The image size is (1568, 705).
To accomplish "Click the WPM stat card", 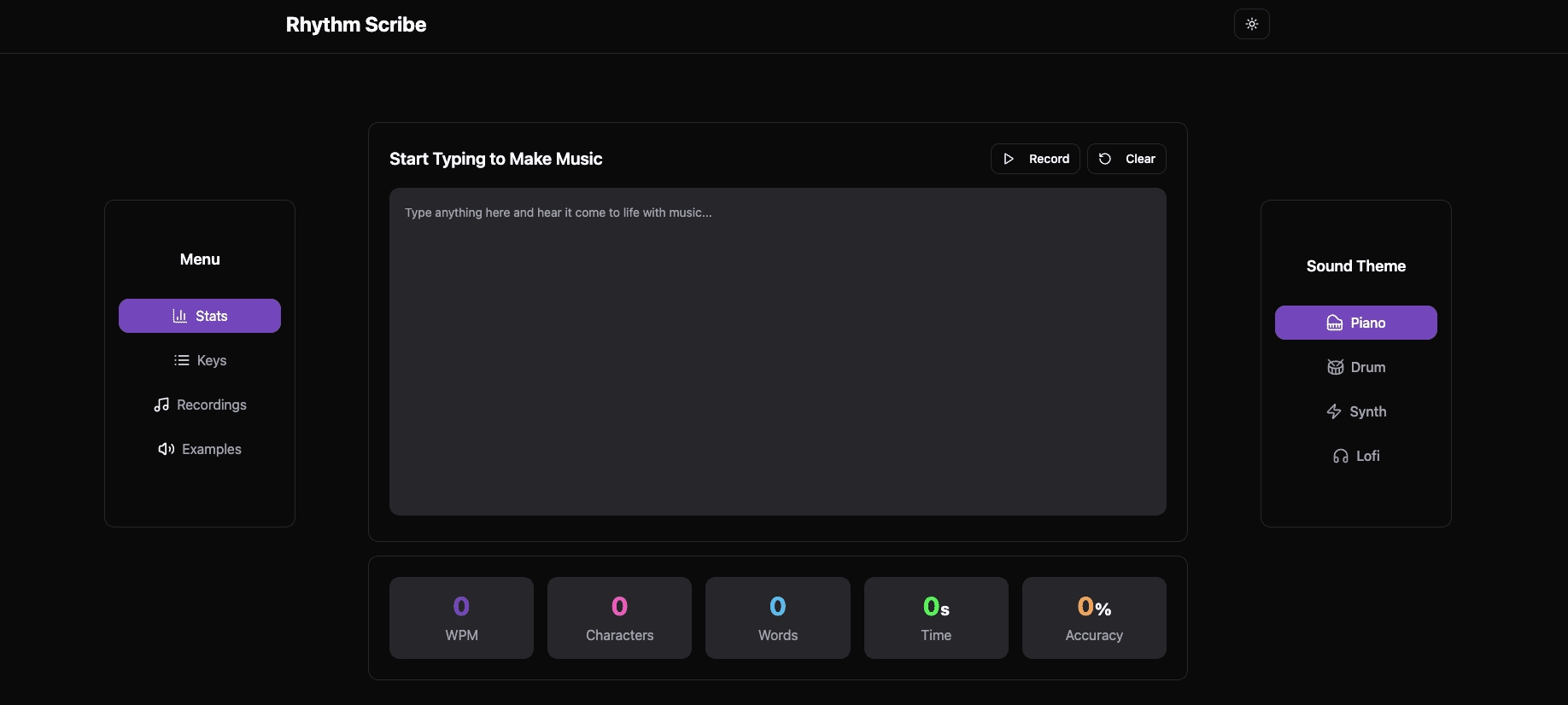I will point(461,618).
